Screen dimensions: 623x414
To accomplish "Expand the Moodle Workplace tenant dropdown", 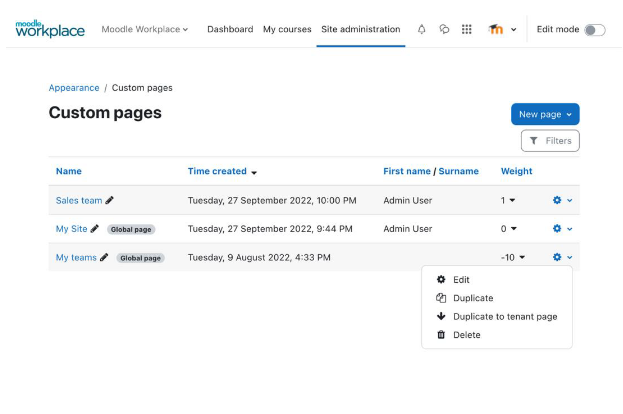I will click(145, 30).
